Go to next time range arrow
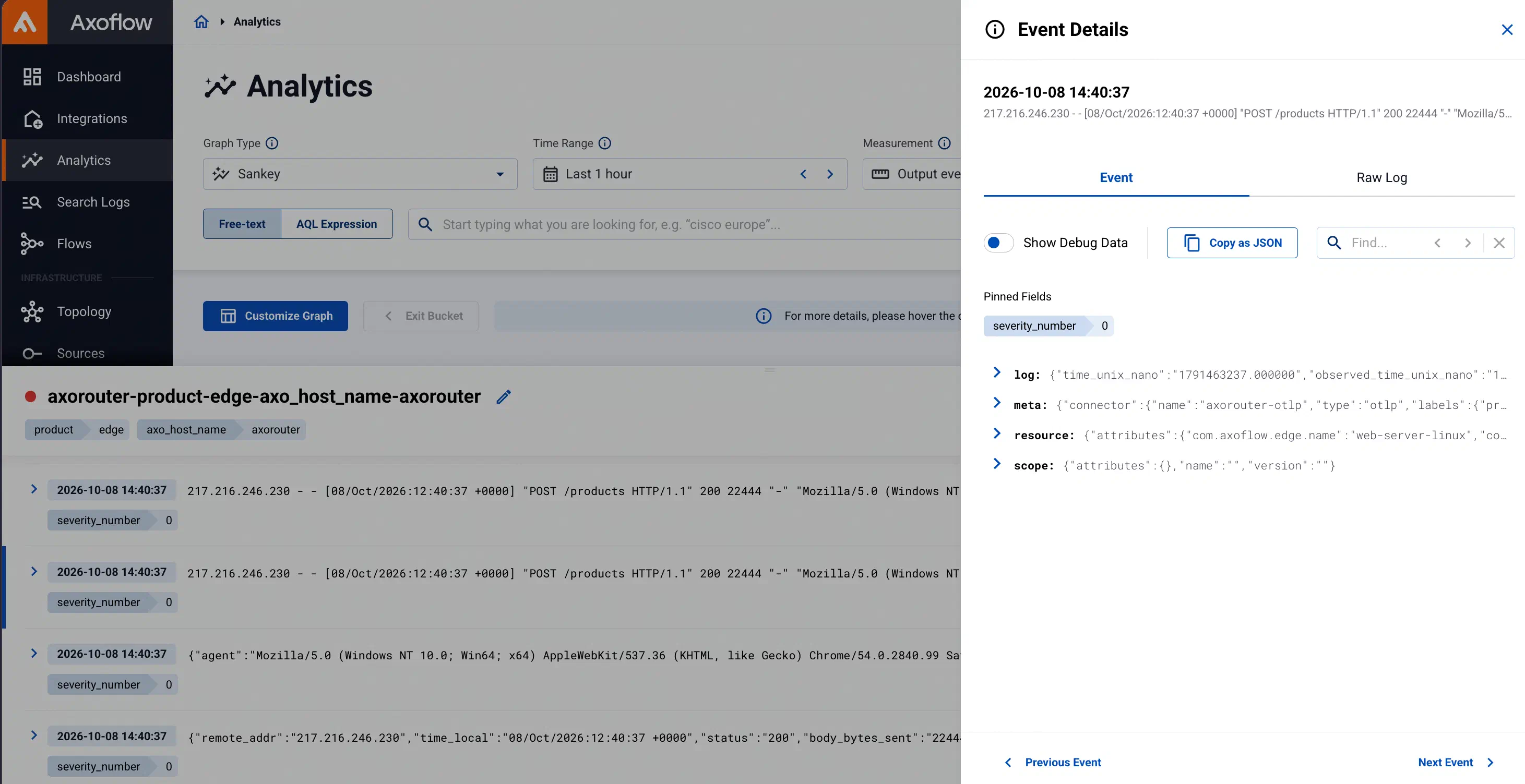 830,174
